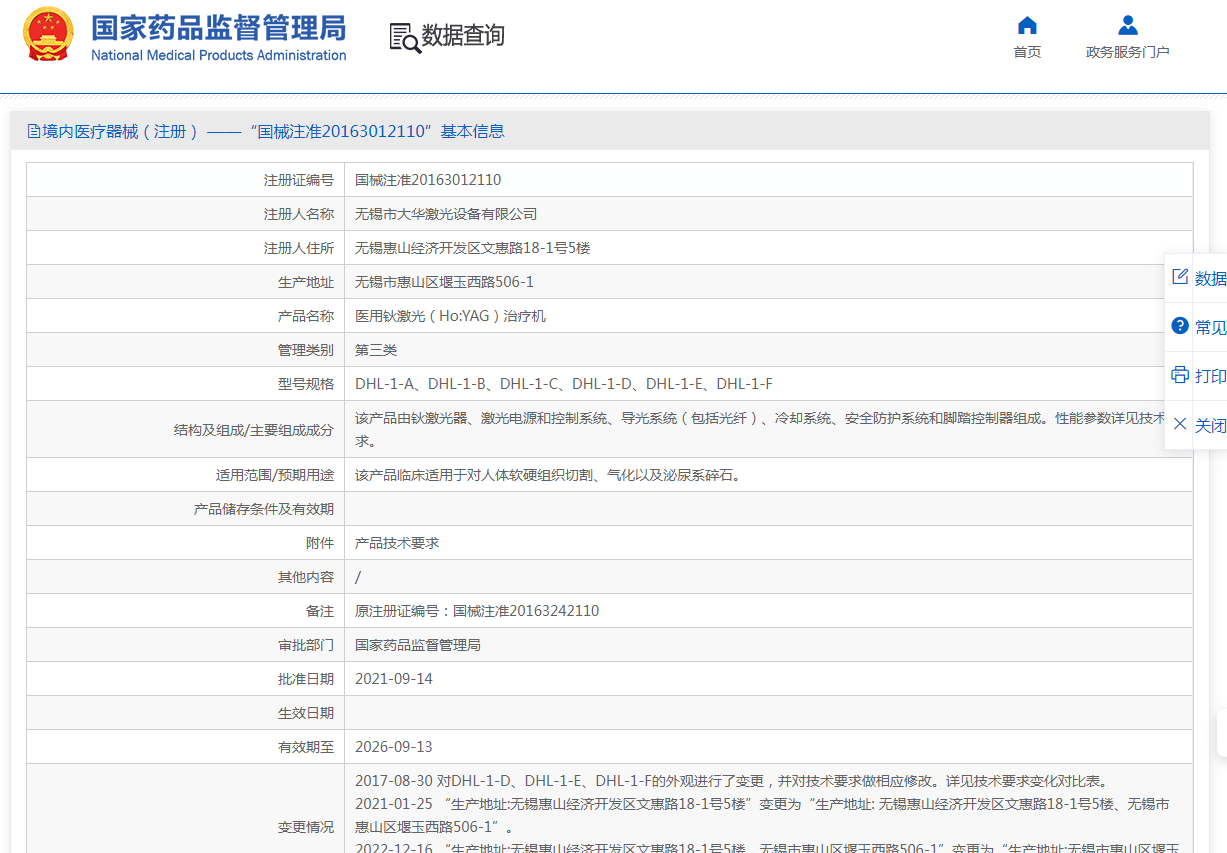Click the 注册人名称 row label
1227x853 pixels.
(x=298, y=214)
